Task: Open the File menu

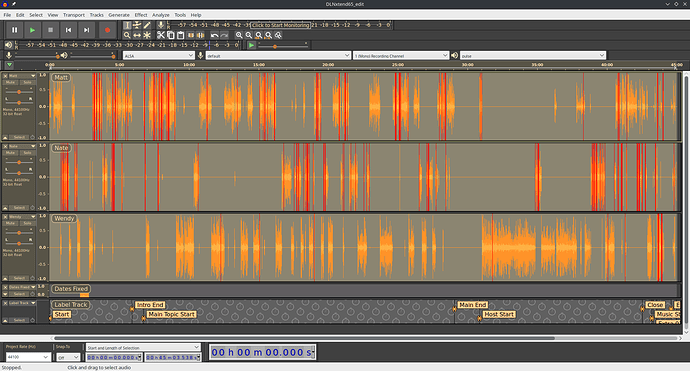Action: point(7,15)
